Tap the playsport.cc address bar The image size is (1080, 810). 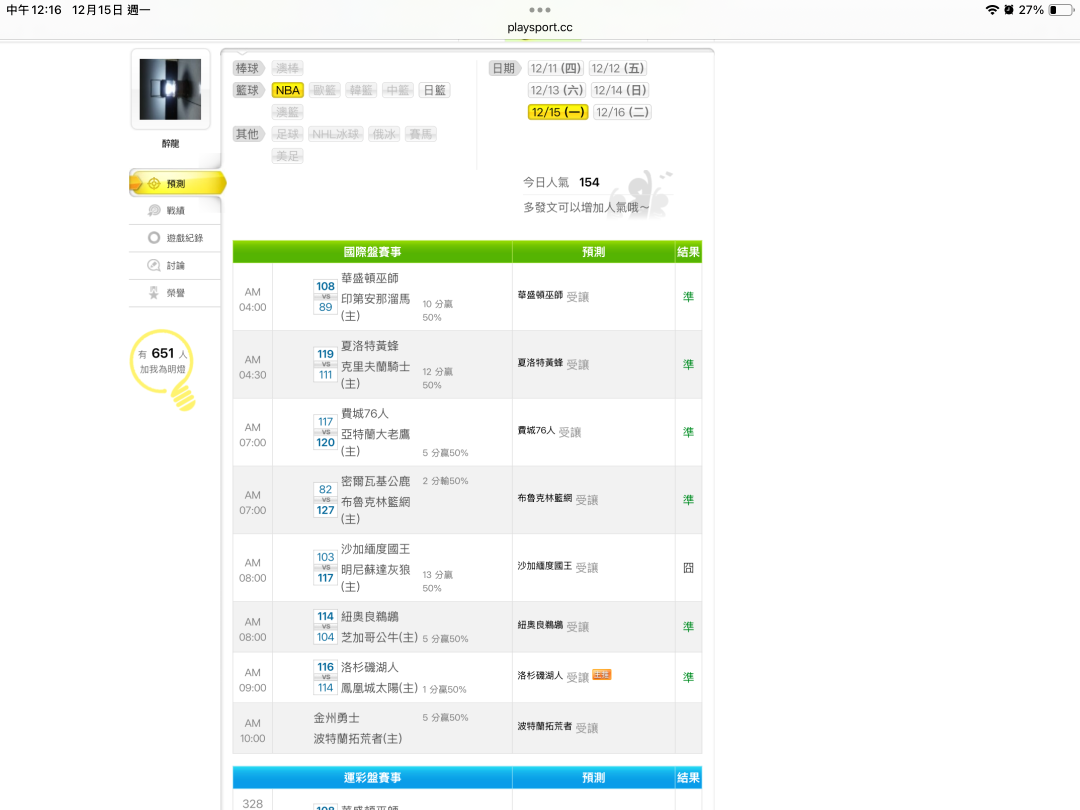click(540, 28)
